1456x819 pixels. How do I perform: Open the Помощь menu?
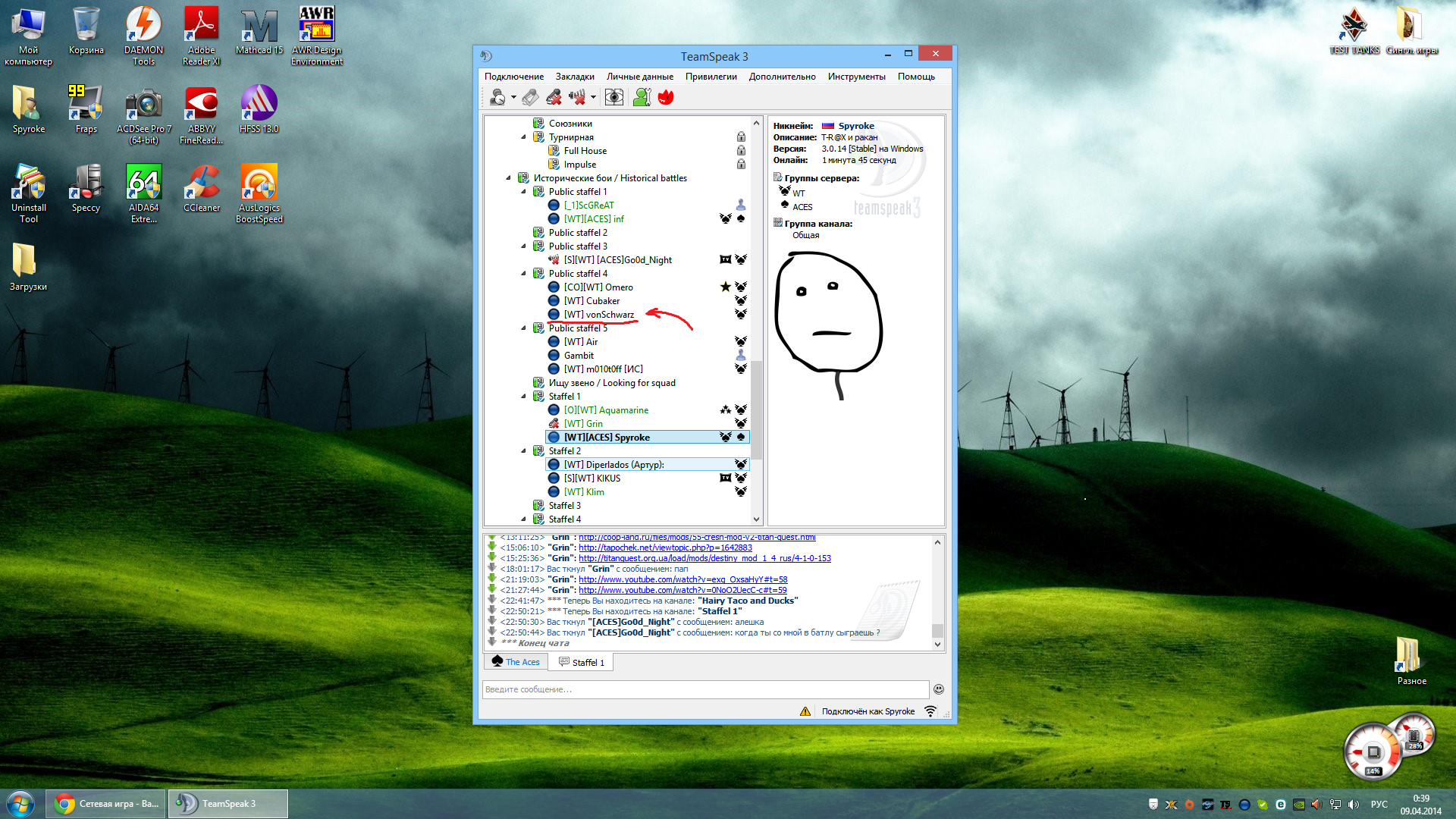click(x=916, y=77)
